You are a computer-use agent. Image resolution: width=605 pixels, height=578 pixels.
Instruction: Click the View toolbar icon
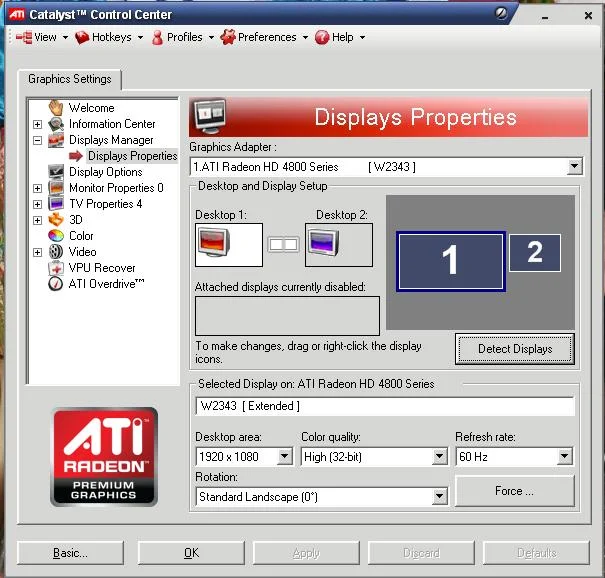24,37
